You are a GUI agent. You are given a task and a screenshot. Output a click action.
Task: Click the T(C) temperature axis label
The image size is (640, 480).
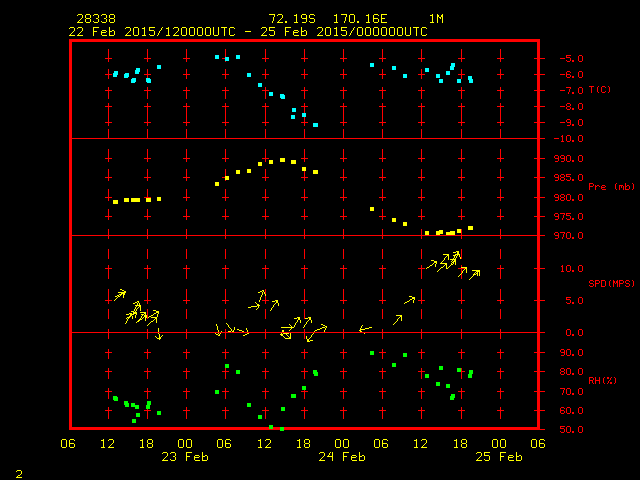tap(599, 90)
